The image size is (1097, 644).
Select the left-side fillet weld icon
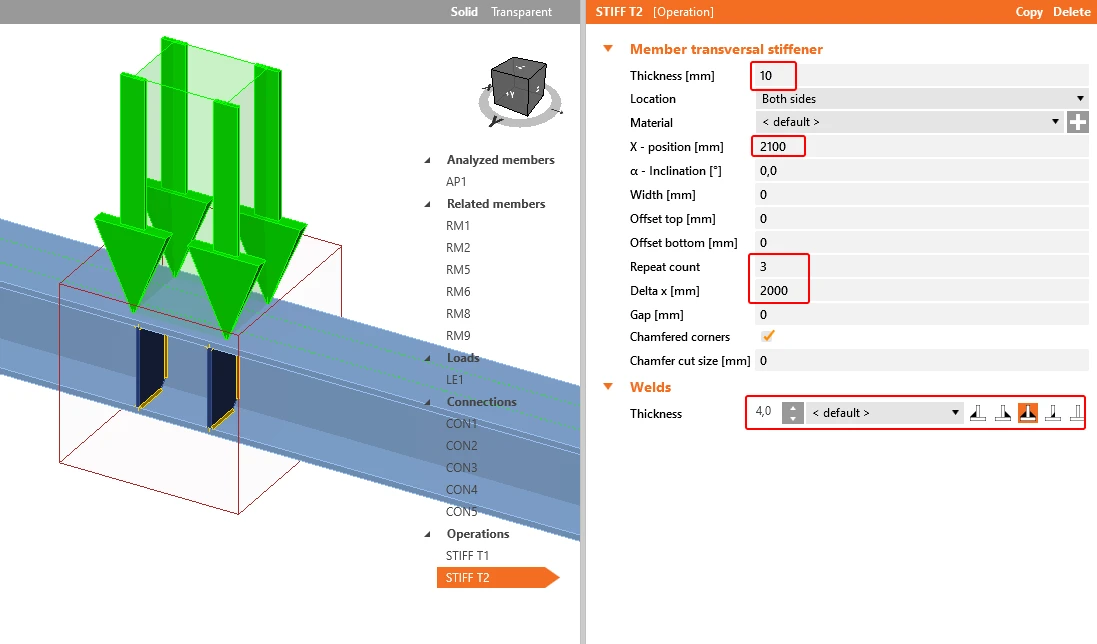pyautogui.click(x=977, y=413)
